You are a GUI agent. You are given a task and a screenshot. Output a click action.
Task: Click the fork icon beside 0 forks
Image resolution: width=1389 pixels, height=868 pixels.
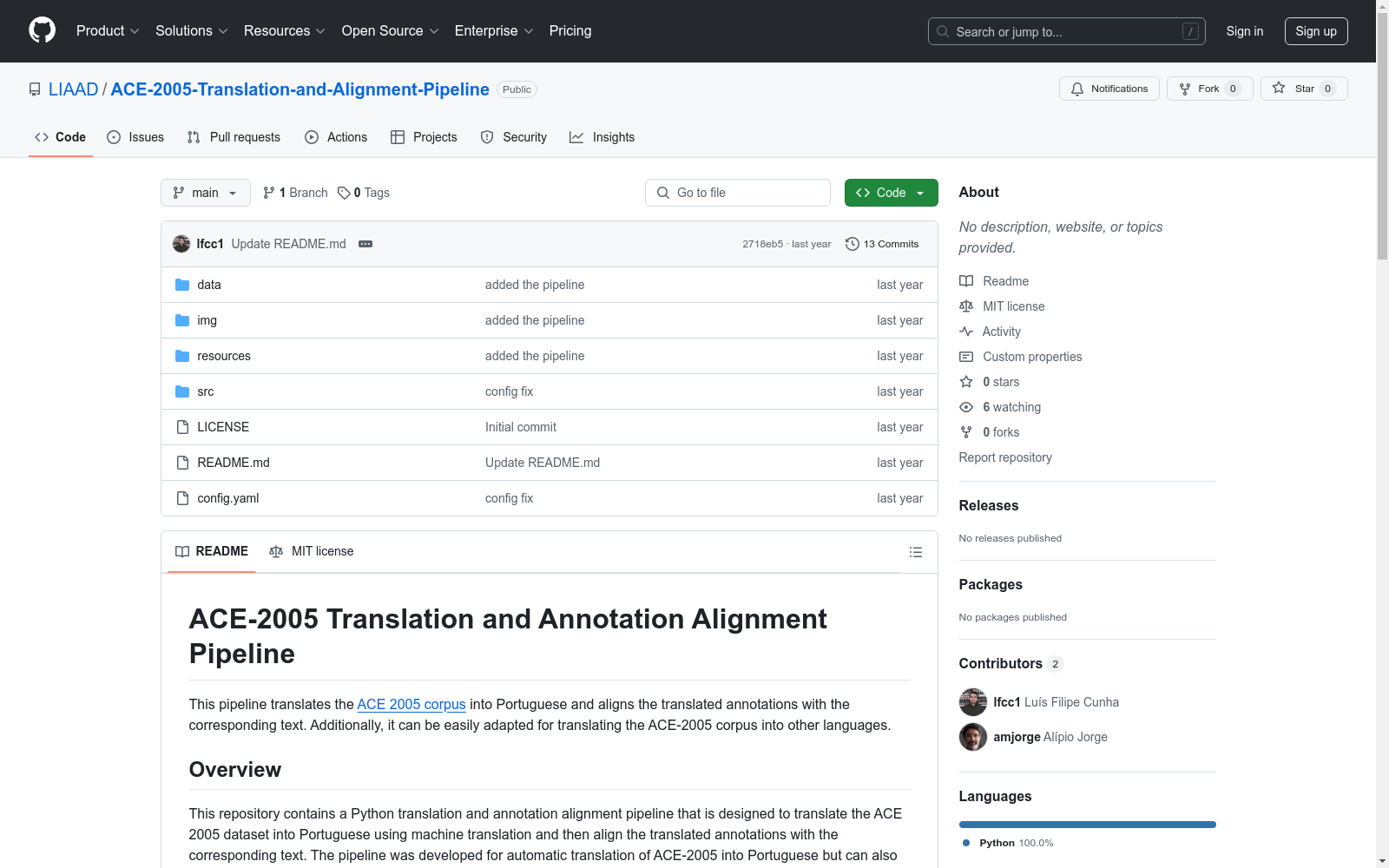[966, 432]
